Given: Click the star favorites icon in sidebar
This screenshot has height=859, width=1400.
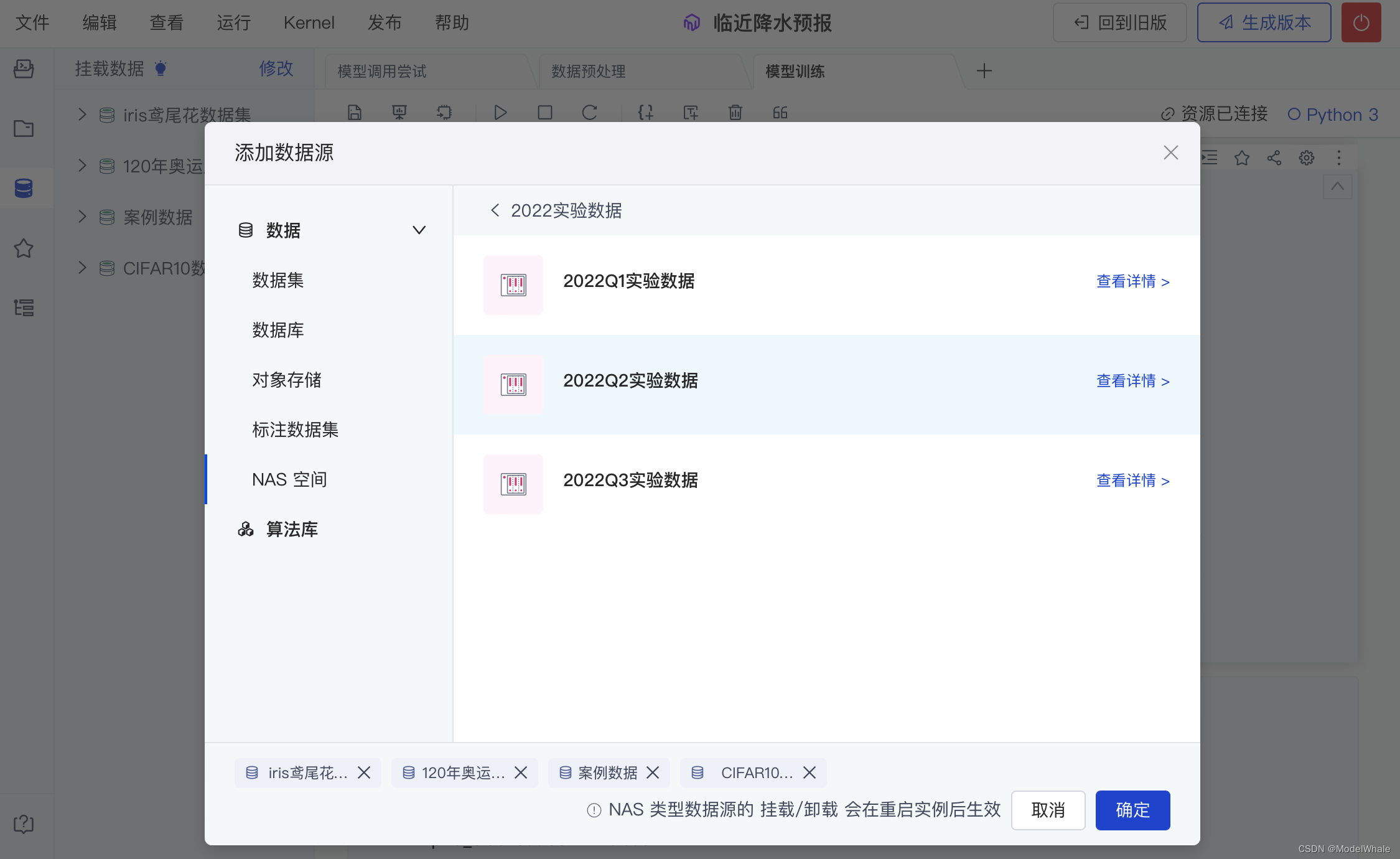Looking at the screenshot, I should (24, 248).
